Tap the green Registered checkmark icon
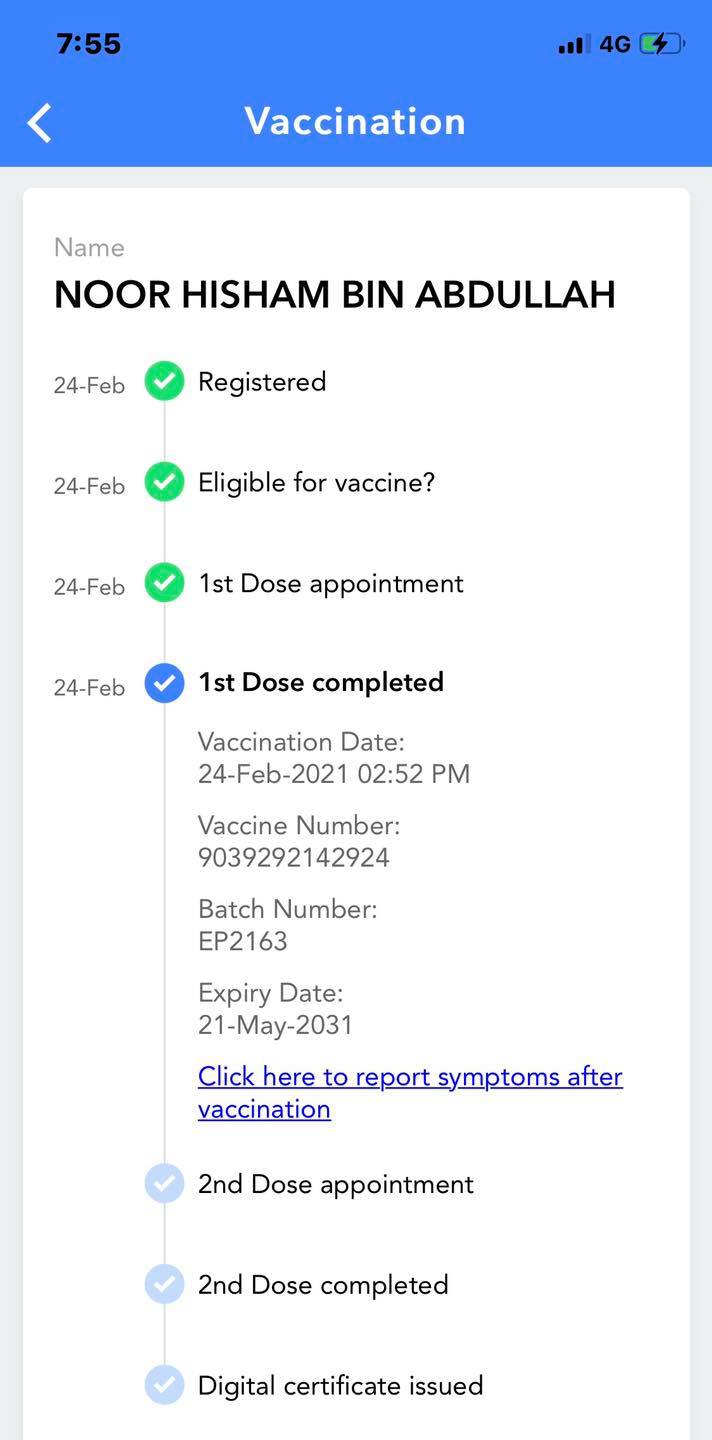The height and width of the screenshot is (1440, 712). tap(164, 381)
